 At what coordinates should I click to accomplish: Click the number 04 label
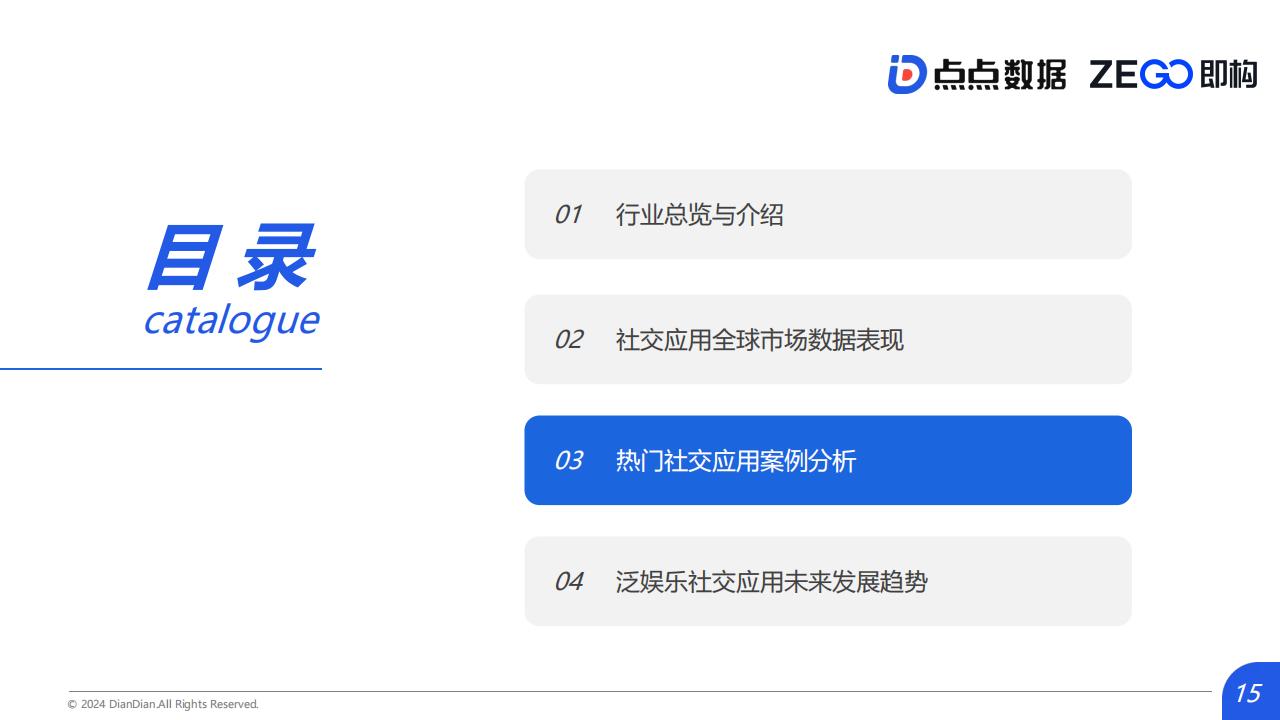(569, 581)
